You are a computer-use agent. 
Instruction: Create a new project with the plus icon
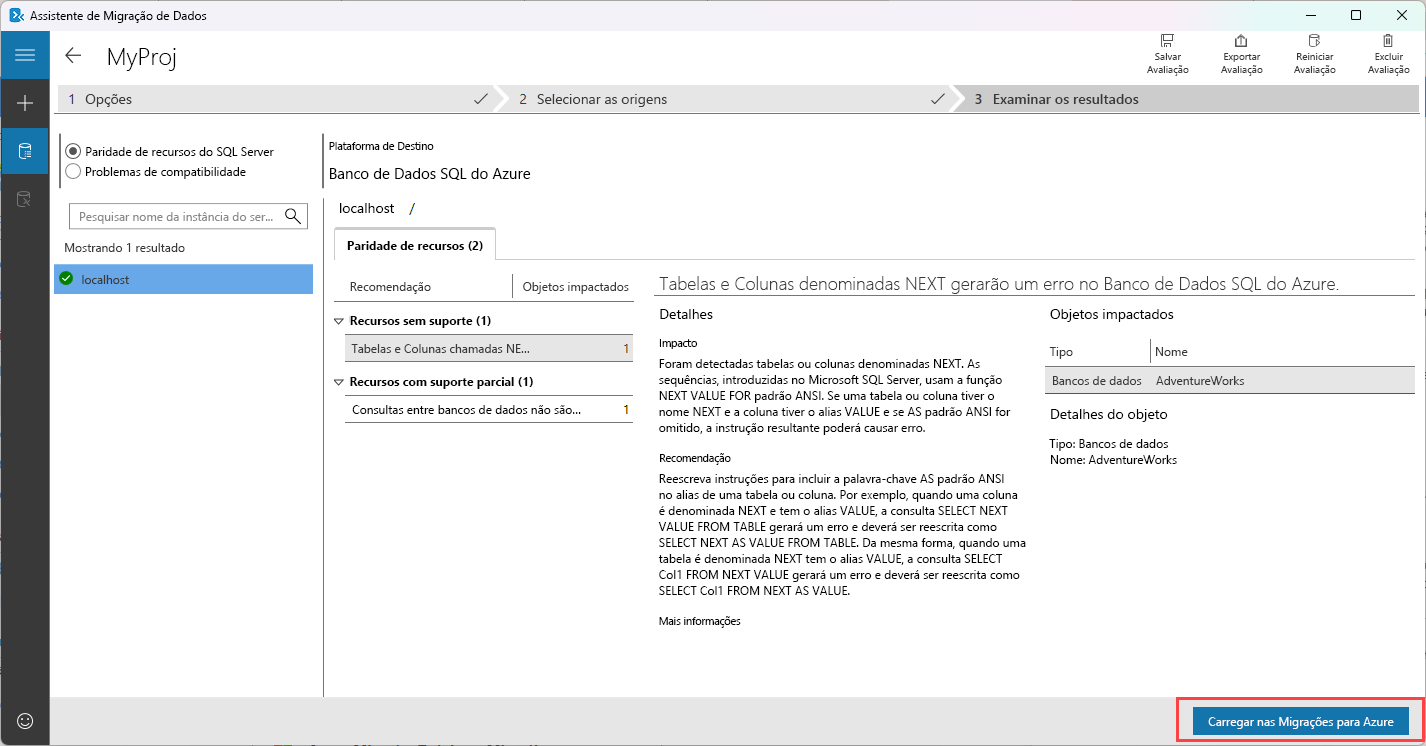pos(24,103)
